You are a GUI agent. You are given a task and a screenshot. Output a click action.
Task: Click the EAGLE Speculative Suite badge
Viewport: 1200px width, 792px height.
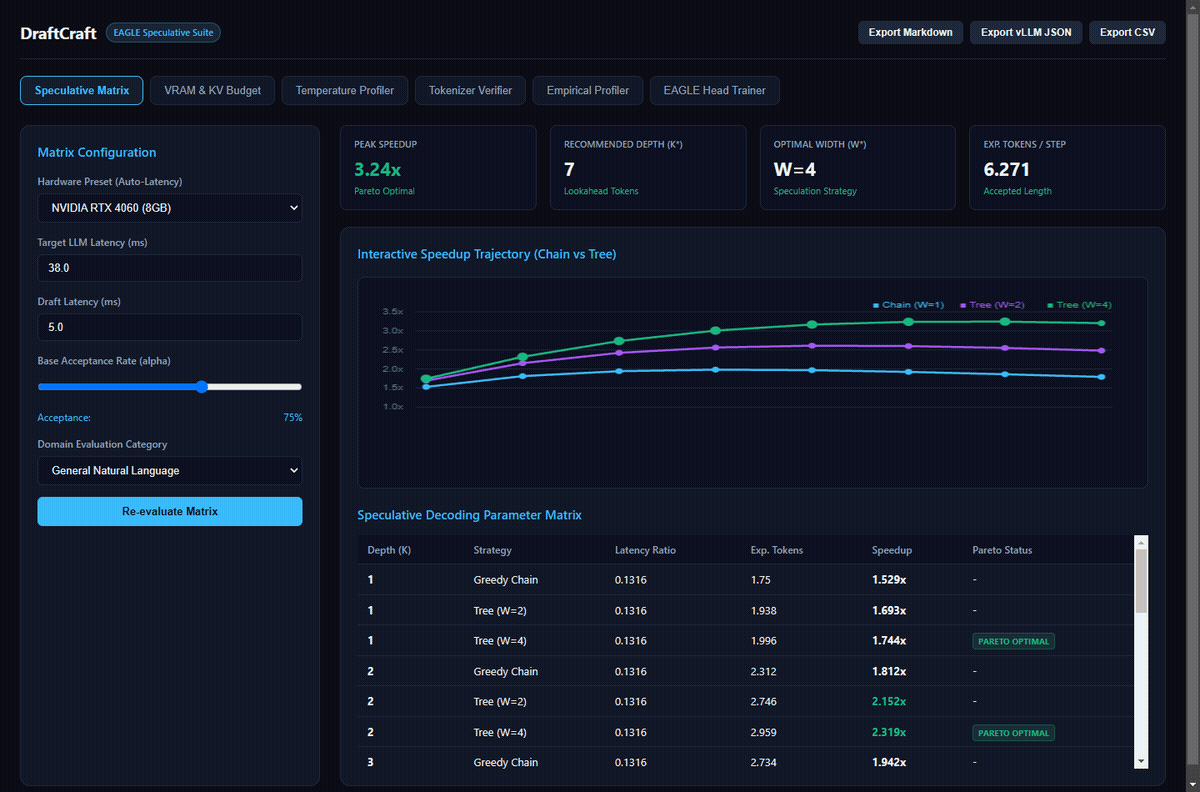point(164,32)
